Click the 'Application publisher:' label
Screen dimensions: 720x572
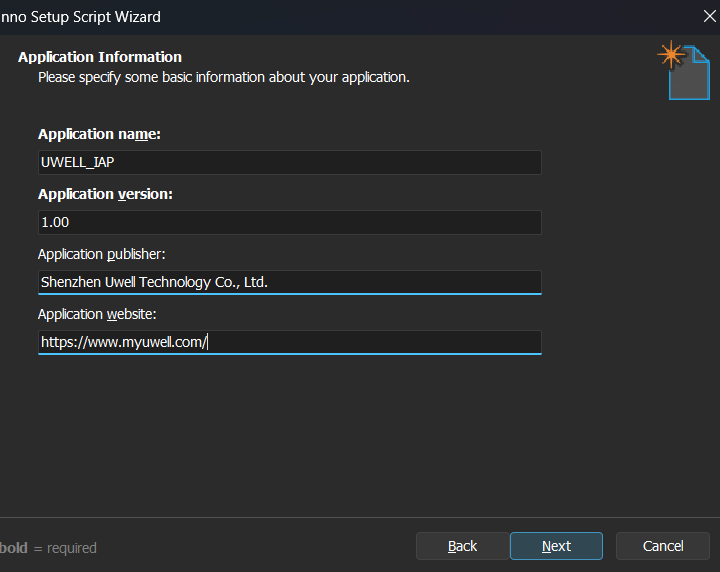[101, 254]
